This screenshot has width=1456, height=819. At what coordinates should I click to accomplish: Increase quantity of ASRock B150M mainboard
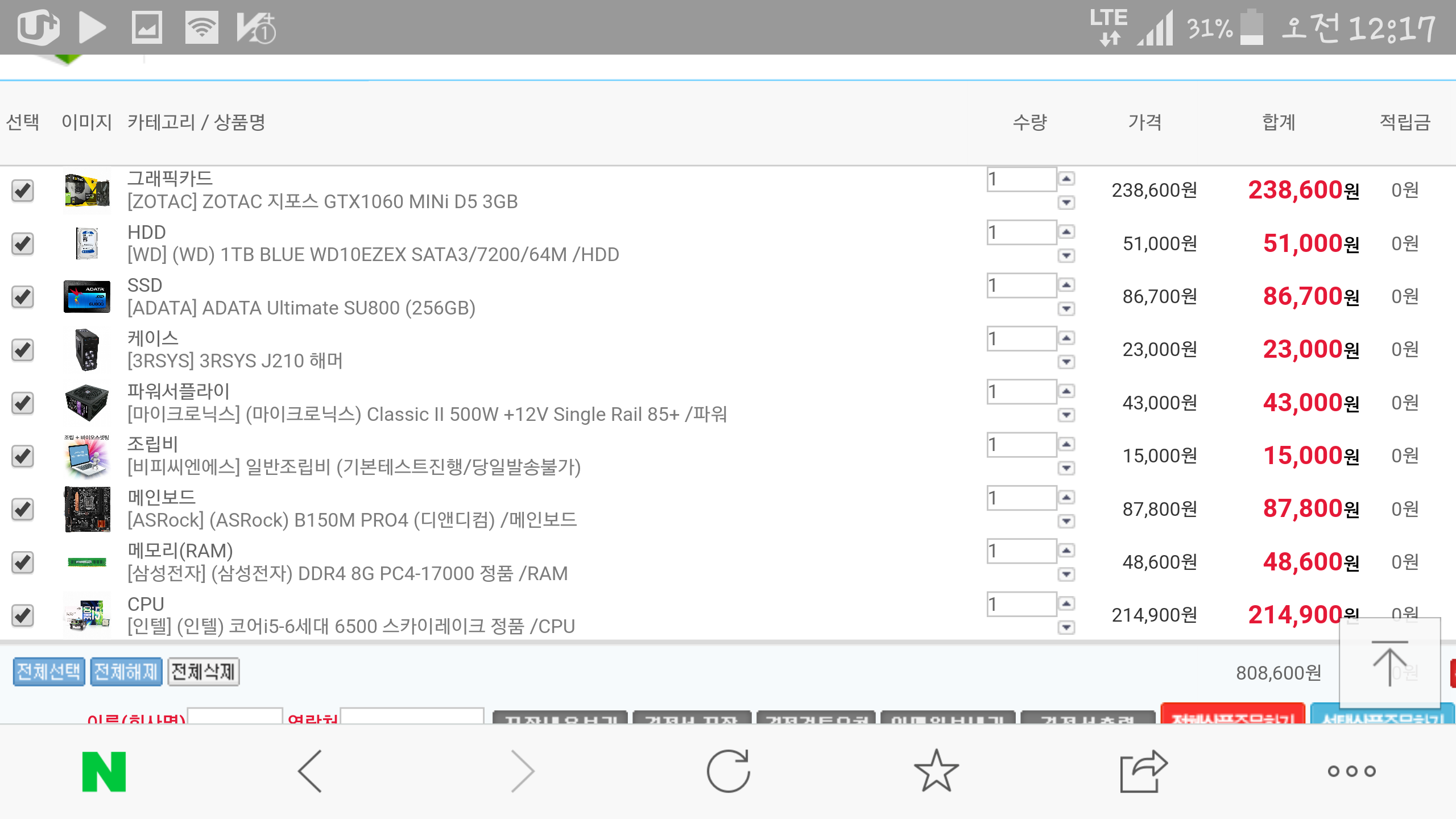pos(1066,498)
